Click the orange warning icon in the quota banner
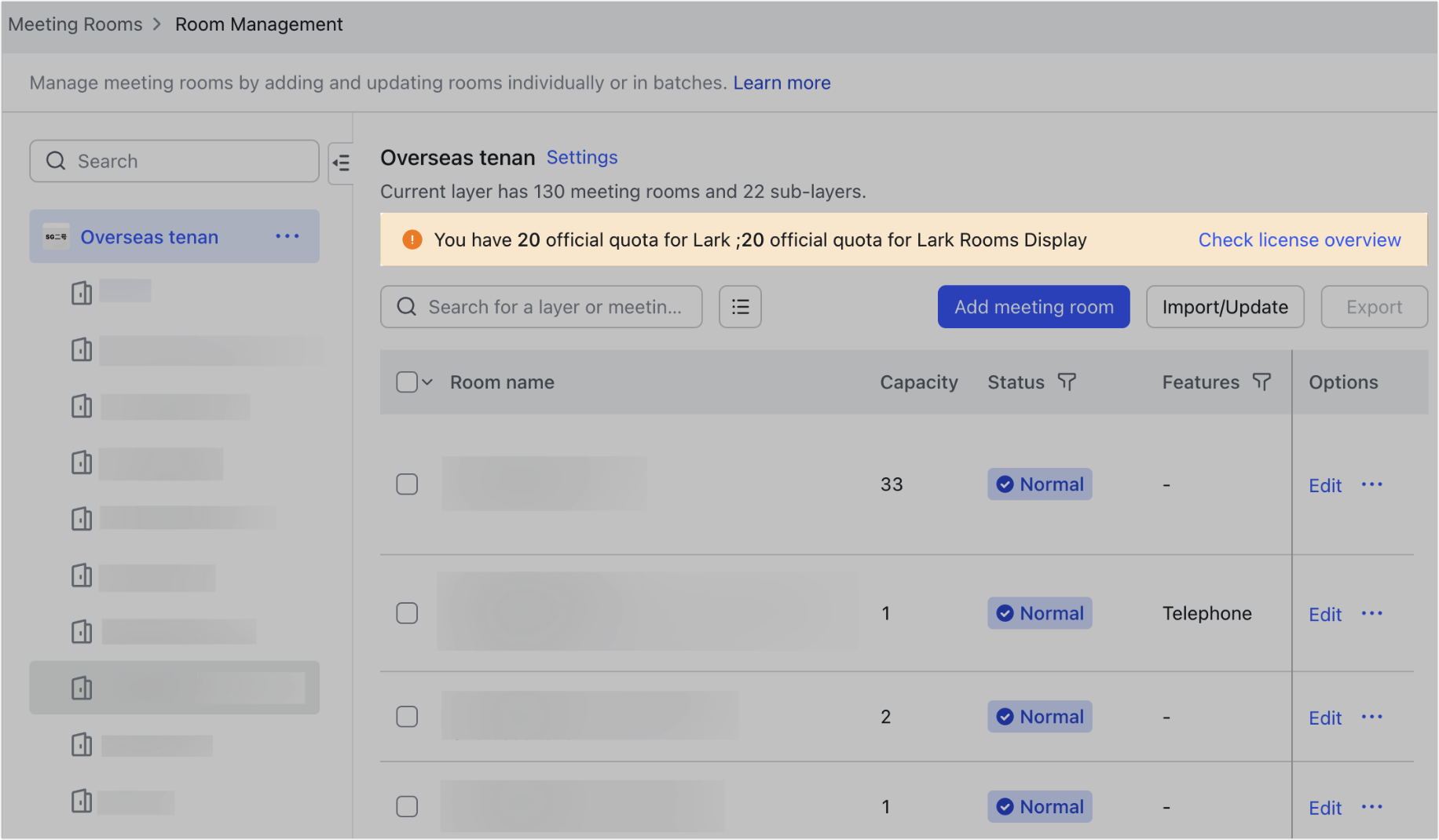The height and width of the screenshot is (840, 1439). click(412, 239)
